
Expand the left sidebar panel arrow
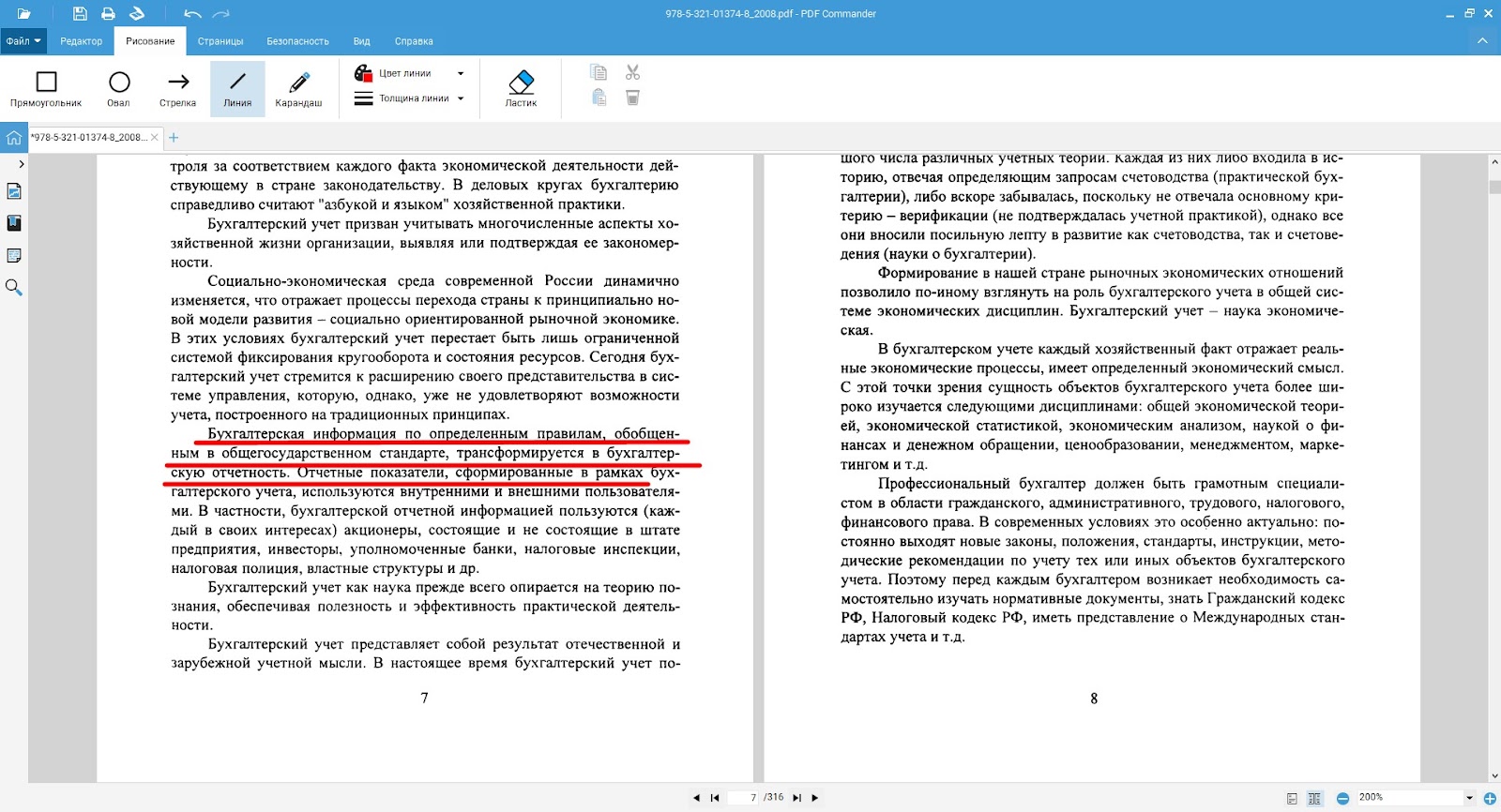pos(22,164)
